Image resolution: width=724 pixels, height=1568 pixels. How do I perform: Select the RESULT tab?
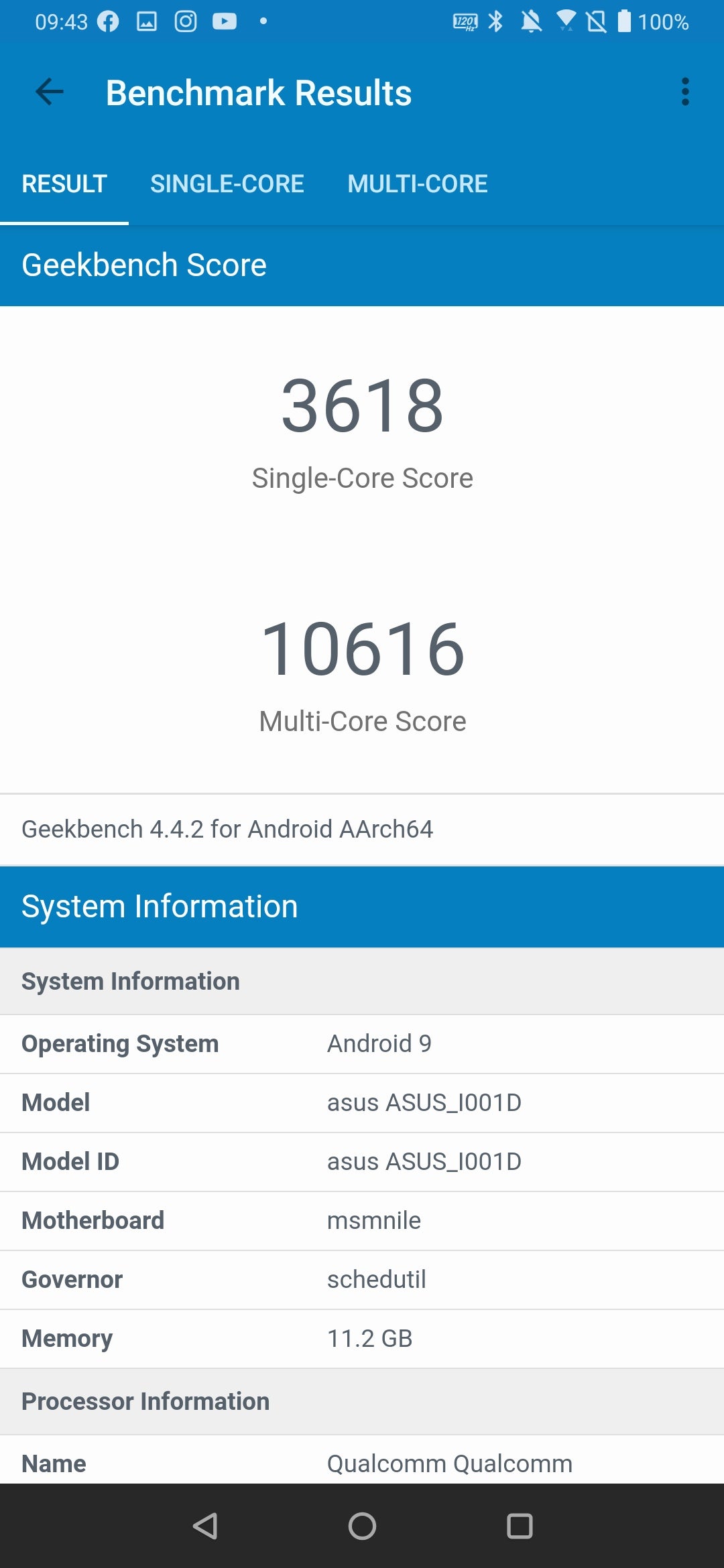click(64, 184)
